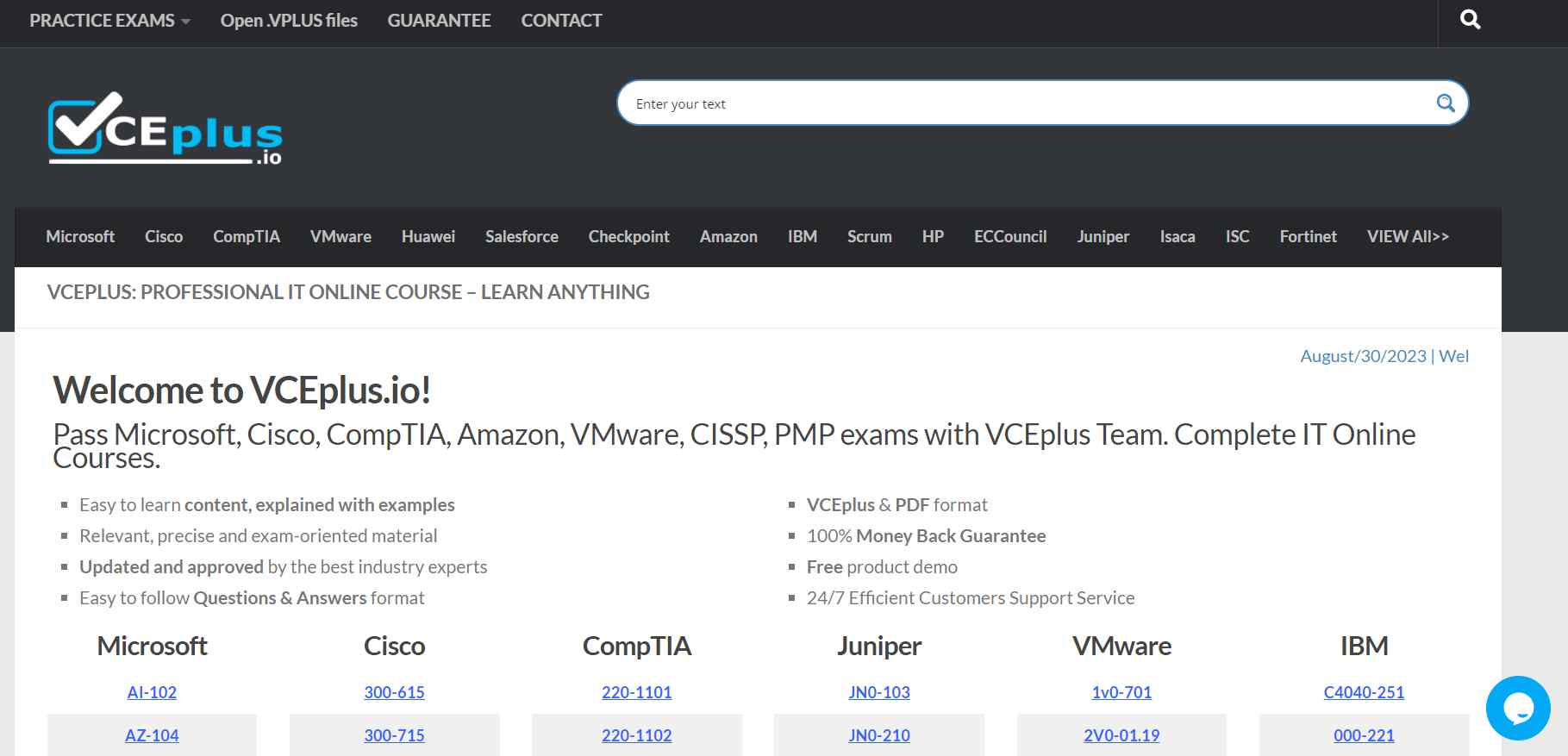1568x756 pixels.
Task: Open the chat bubble widget
Action: click(x=1518, y=708)
